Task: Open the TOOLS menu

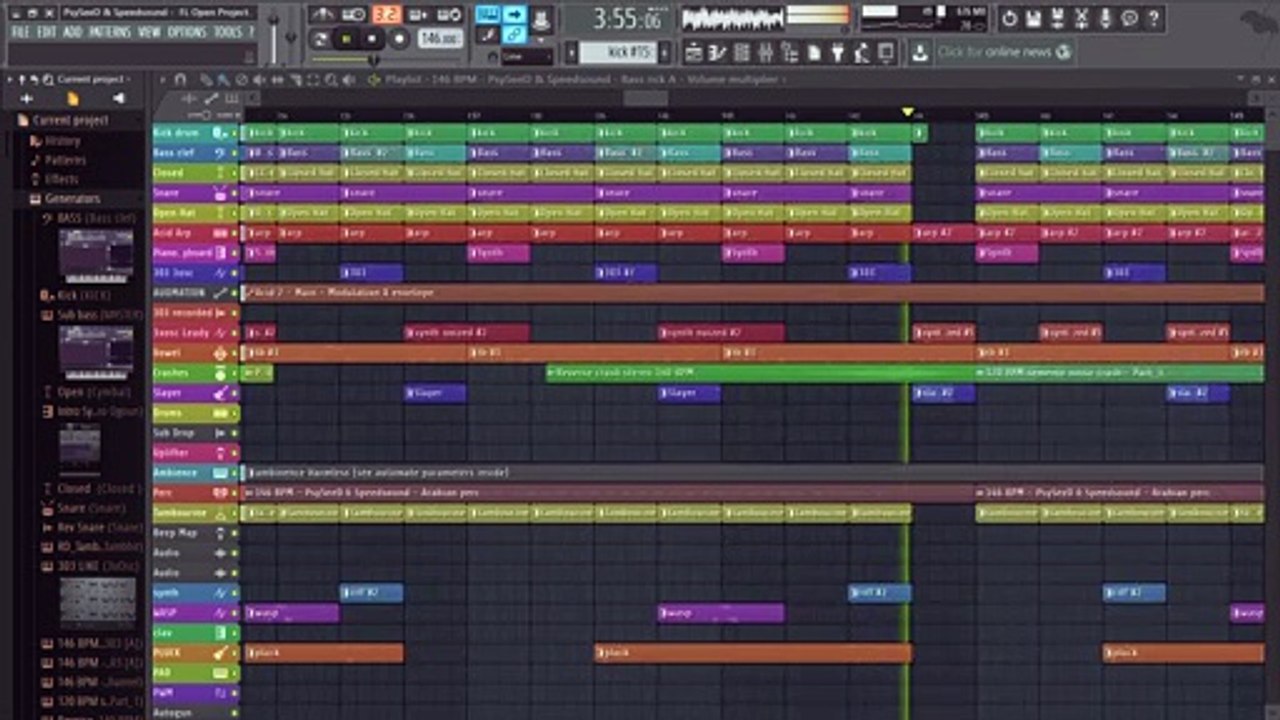Action: click(228, 32)
